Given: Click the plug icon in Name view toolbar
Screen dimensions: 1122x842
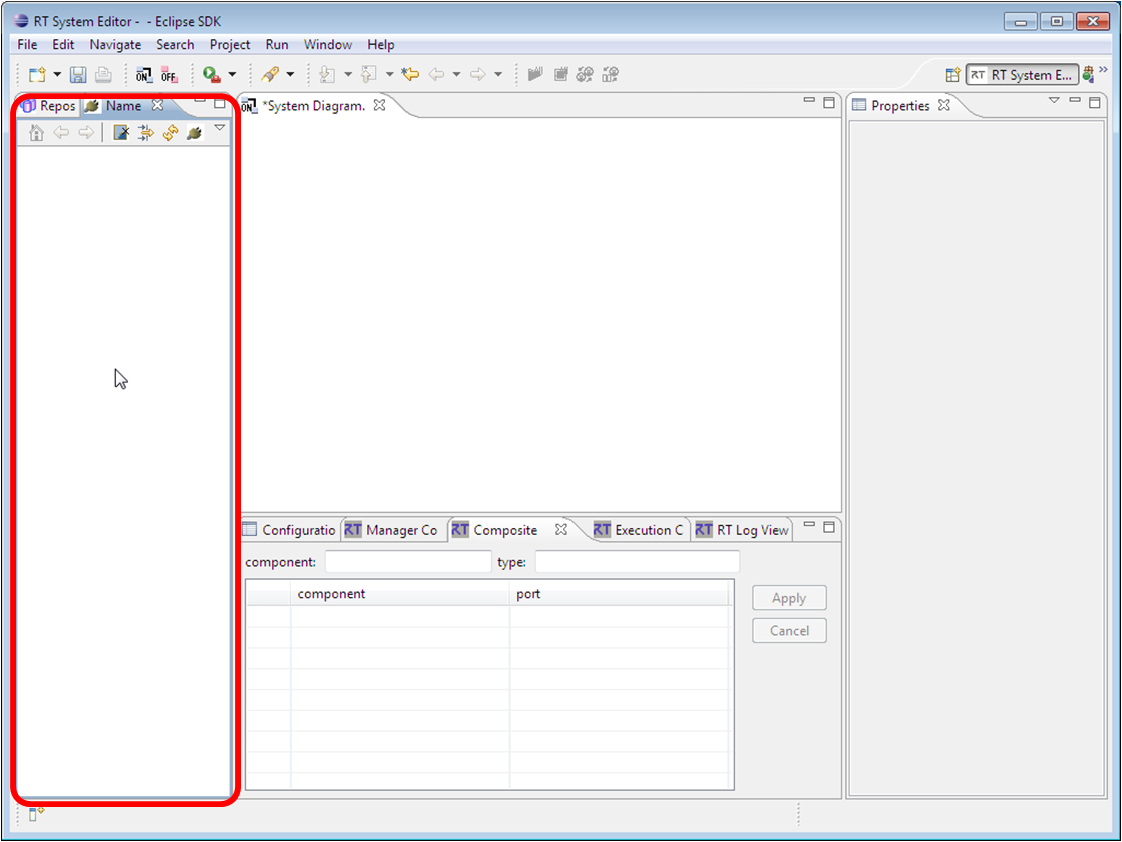Looking at the screenshot, I should click(194, 132).
